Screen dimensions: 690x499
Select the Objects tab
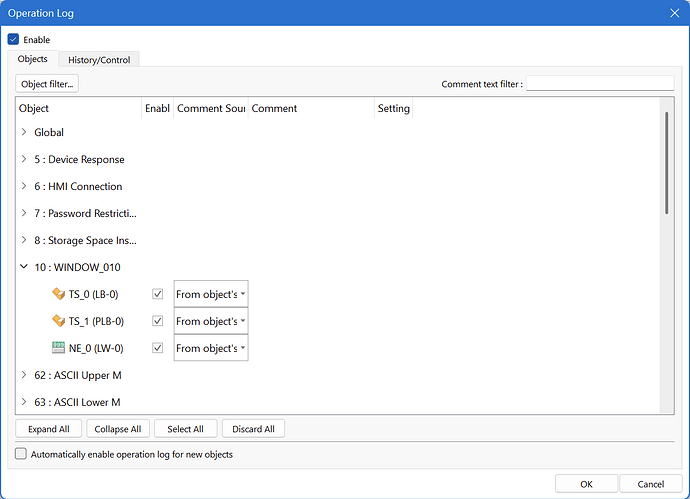coord(33,59)
